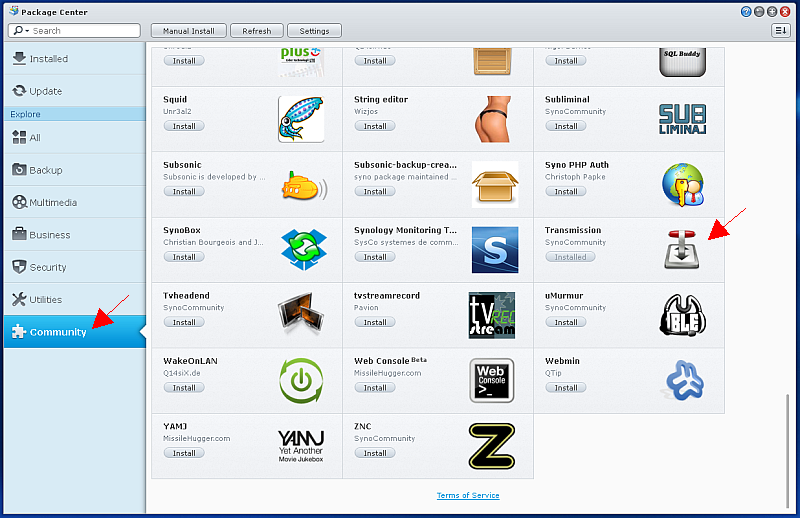The height and width of the screenshot is (518, 800).
Task: Install the Subsonic package
Action: (184, 191)
